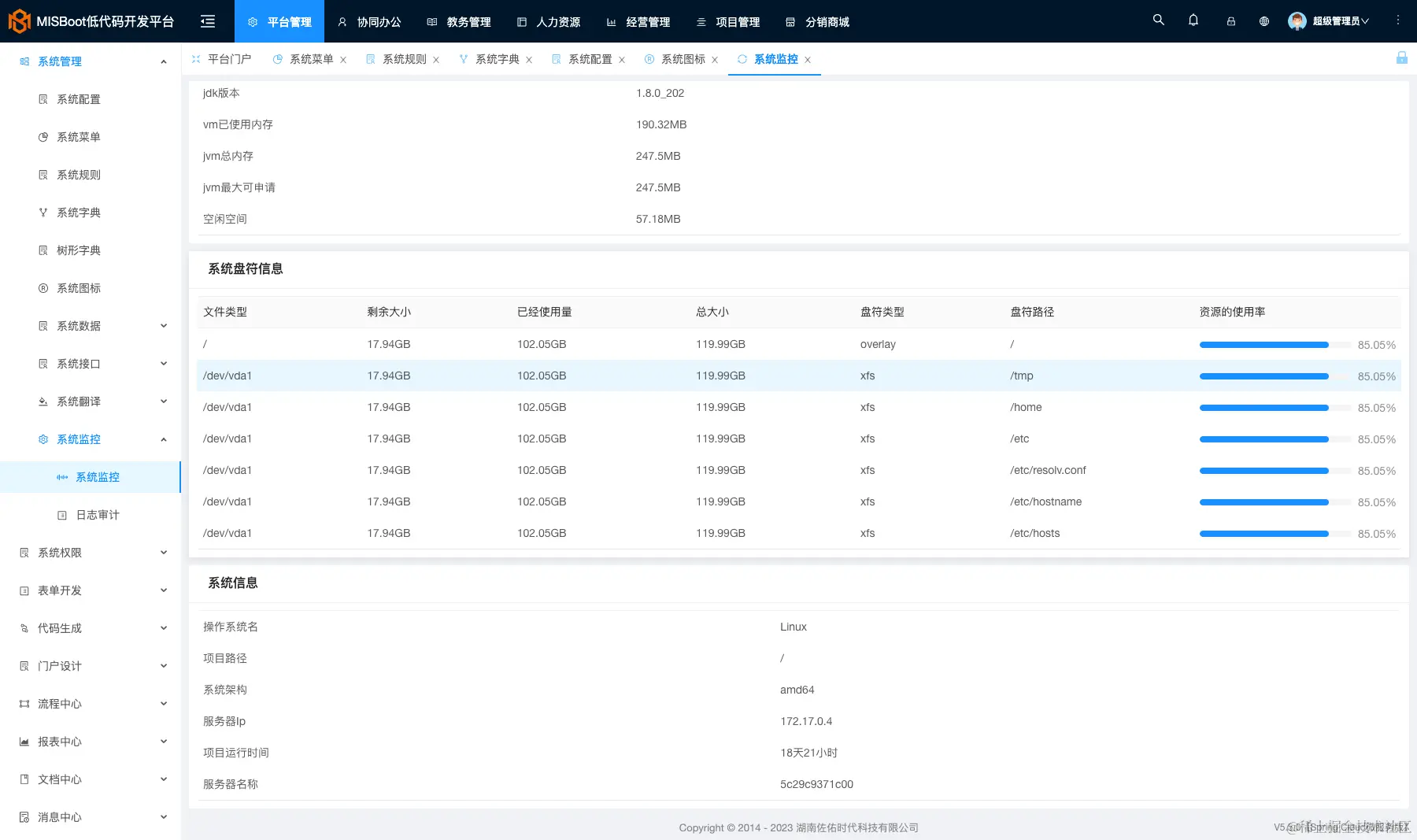The image size is (1417, 840).
Task: Click the overlay disk type cell
Action: [x=878, y=344]
